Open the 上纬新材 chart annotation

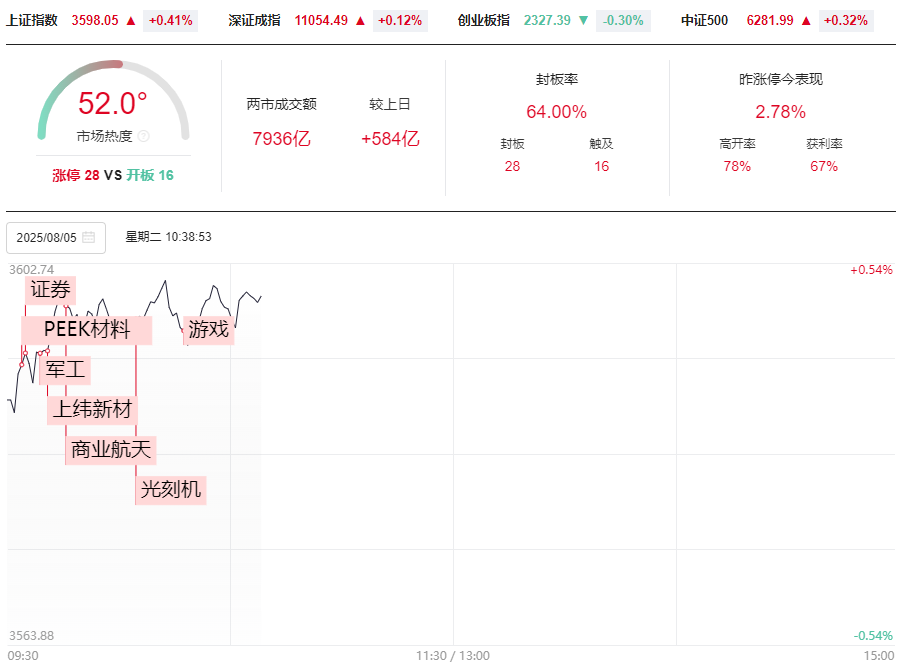[92, 410]
